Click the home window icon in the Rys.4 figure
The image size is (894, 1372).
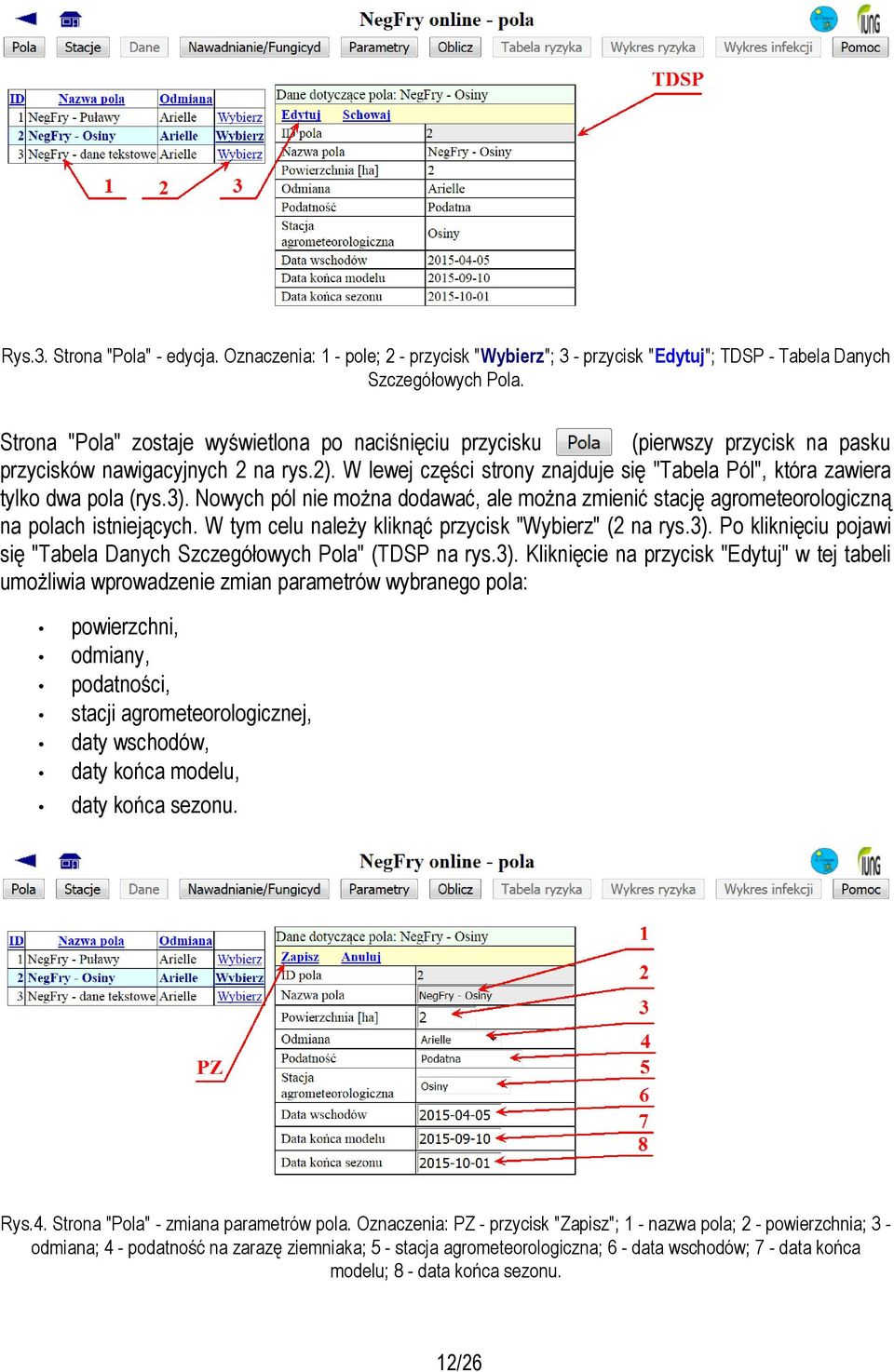70,861
